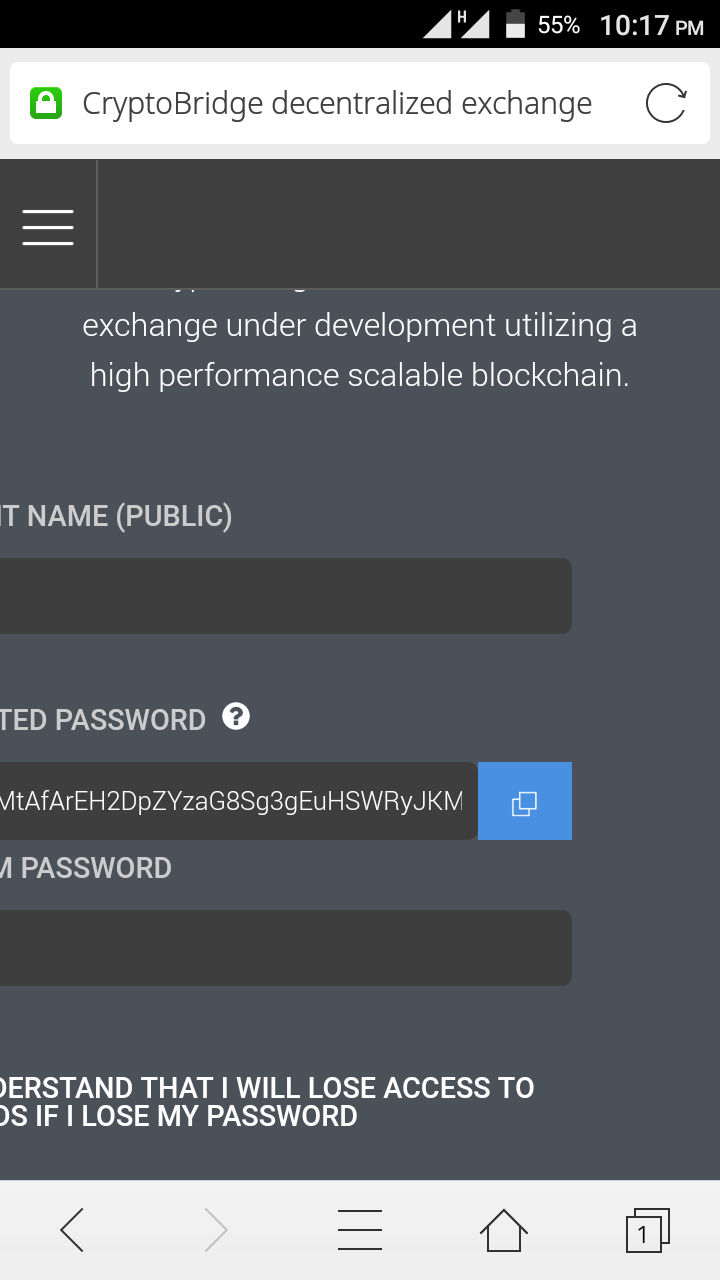Screen dimensions: 720x1280
Task: Focus the account name input field
Action: (x=286, y=596)
